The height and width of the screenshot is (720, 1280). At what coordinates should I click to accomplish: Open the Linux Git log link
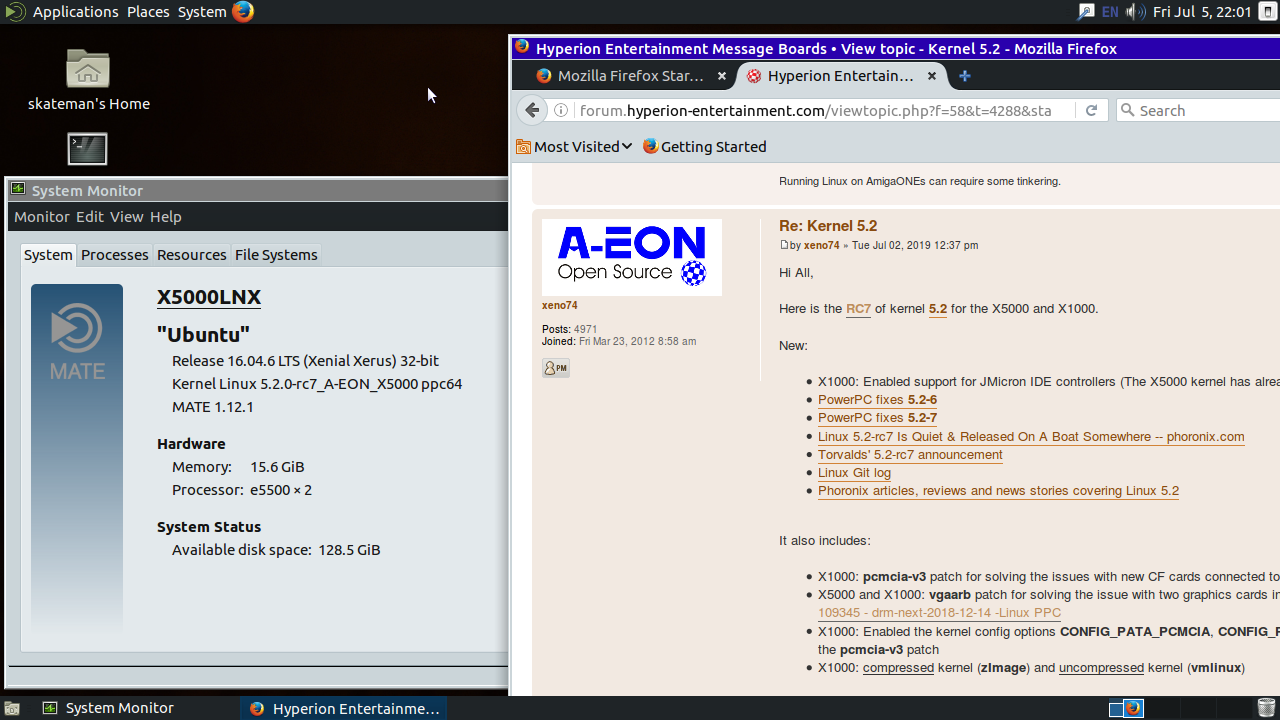click(854, 473)
